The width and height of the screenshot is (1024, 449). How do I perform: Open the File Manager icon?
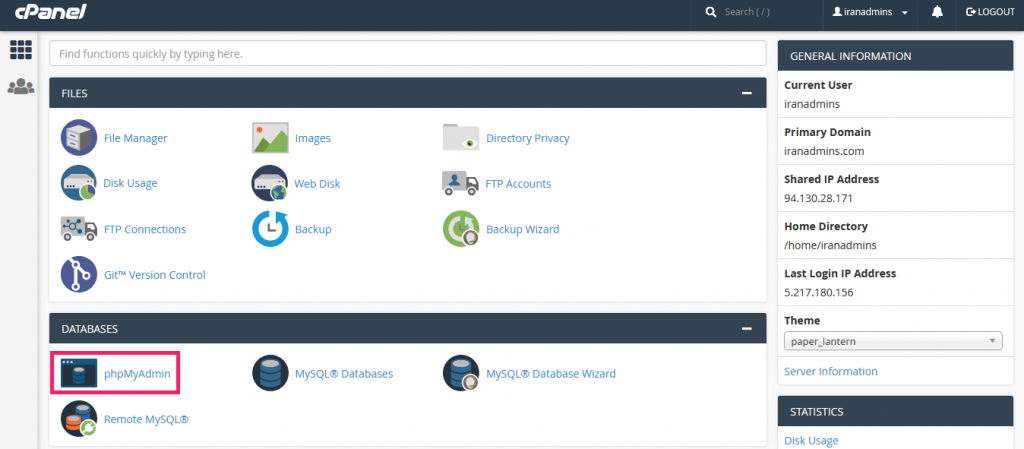point(79,138)
